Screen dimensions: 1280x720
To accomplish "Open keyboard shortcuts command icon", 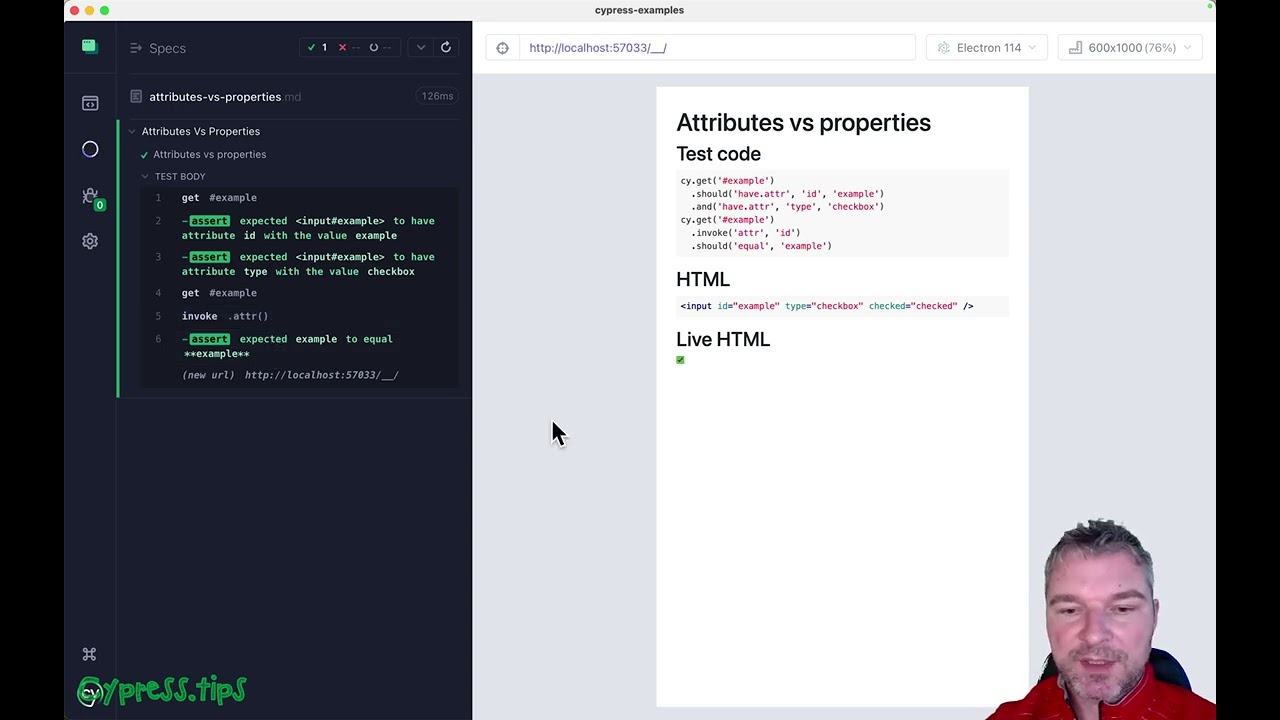I will coord(89,654).
